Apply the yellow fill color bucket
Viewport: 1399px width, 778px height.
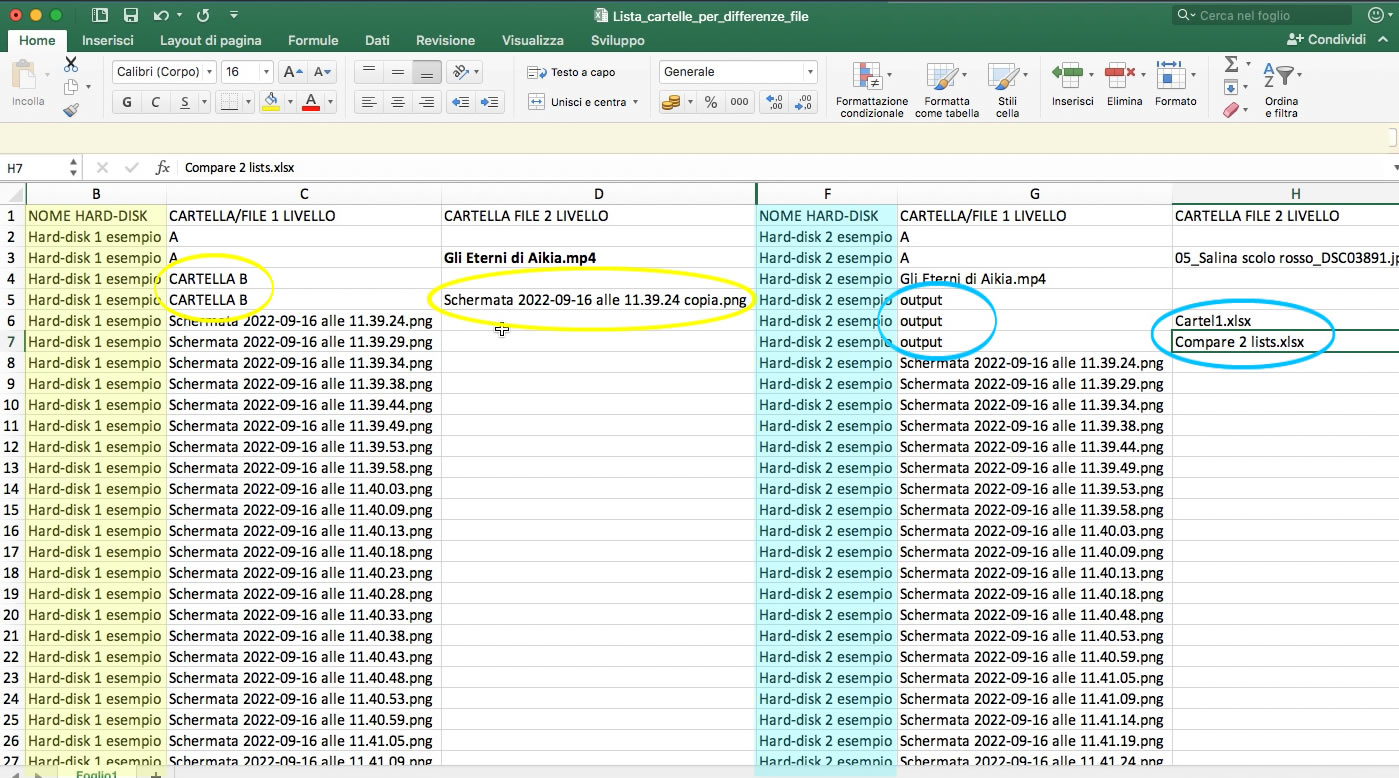pos(271,102)
